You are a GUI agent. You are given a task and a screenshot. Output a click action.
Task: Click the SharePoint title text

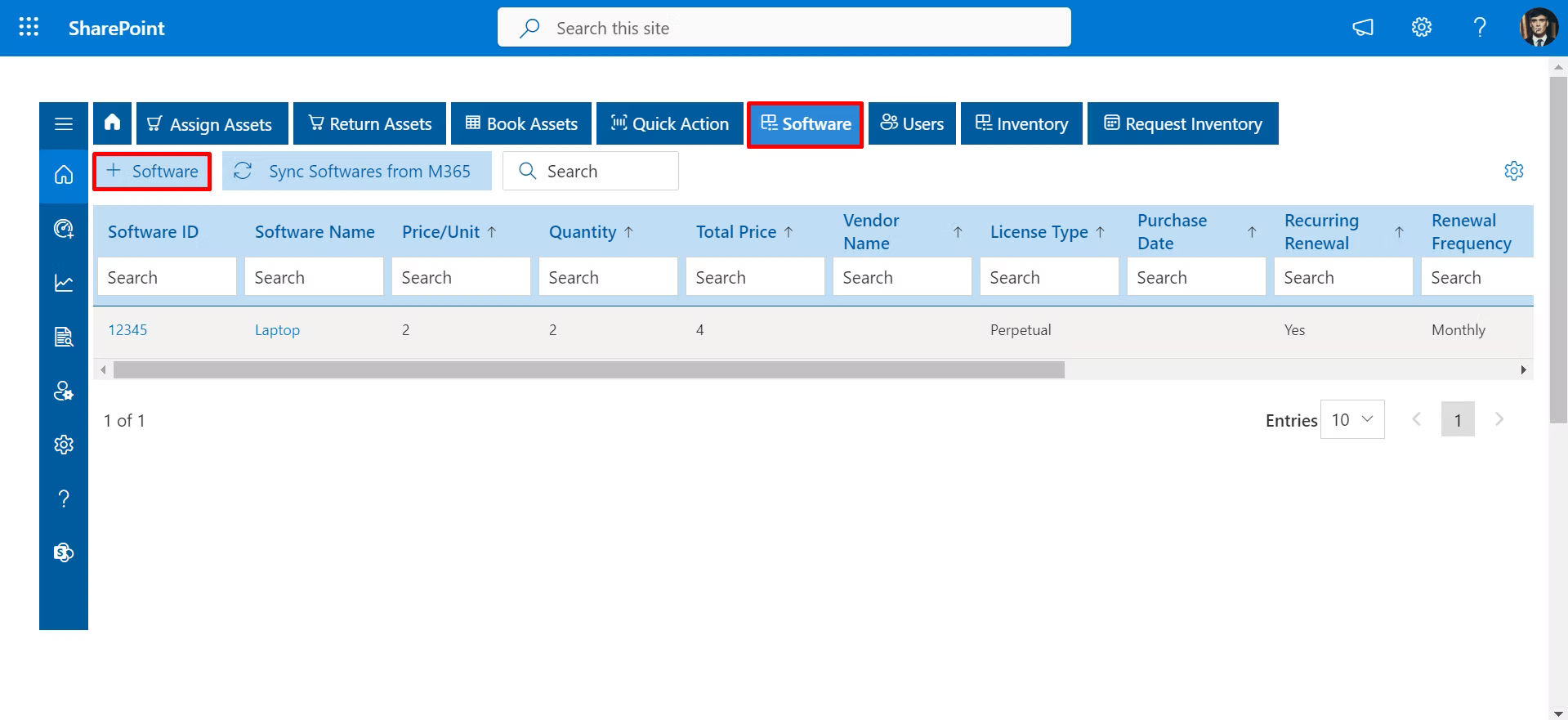coord(116,28)
